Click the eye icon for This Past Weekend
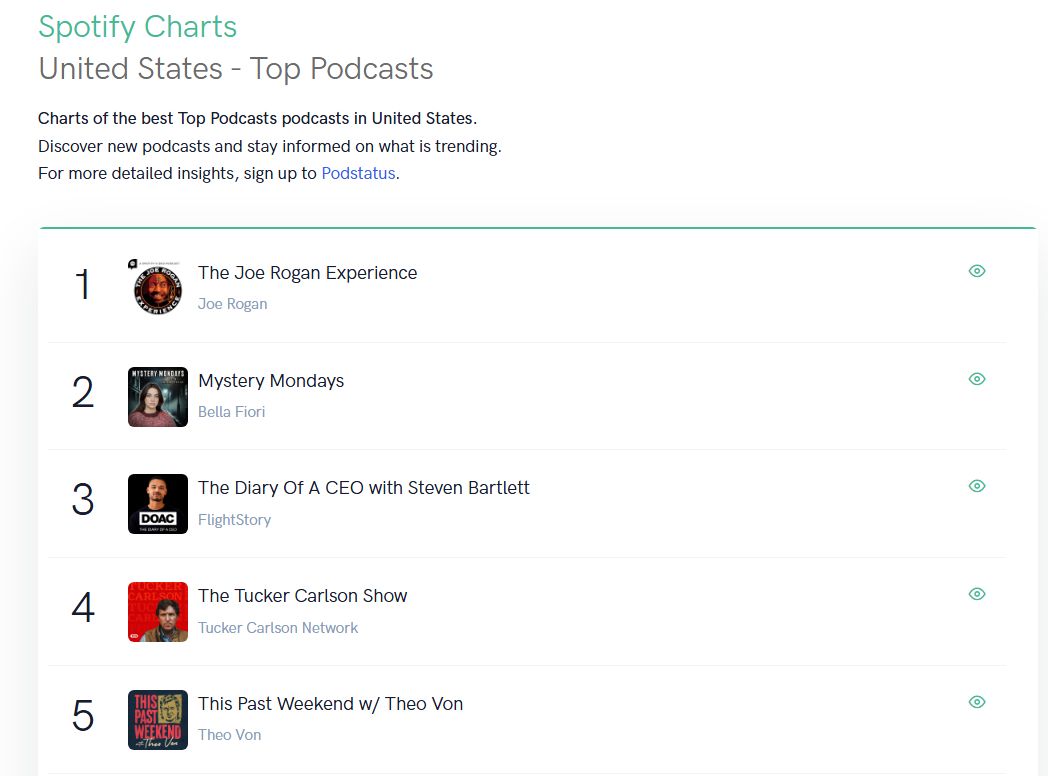Image resolution: width=1048 pixels, height=776 pixels. 977,702
